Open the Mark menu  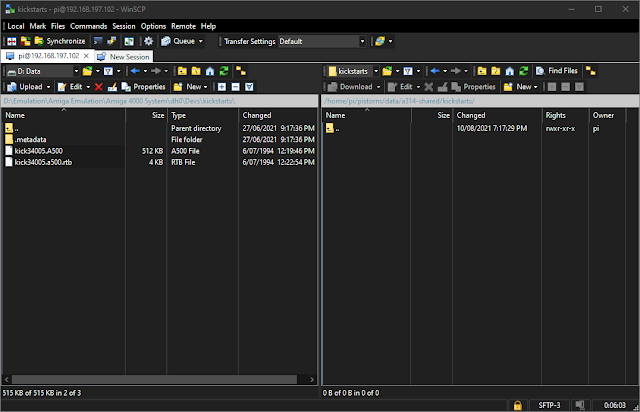[x=38, y=27]
